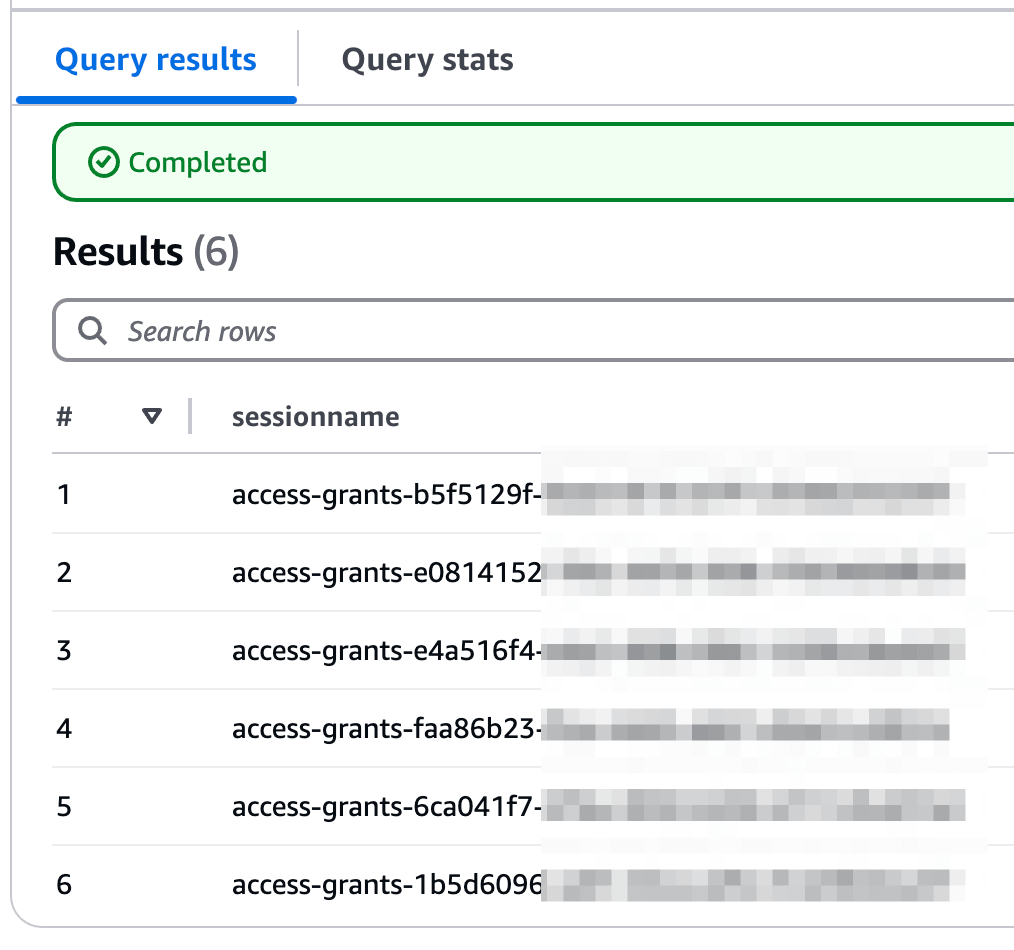
Task: Click the Completed checkmark status icon
Action: [x=103, y=162]
